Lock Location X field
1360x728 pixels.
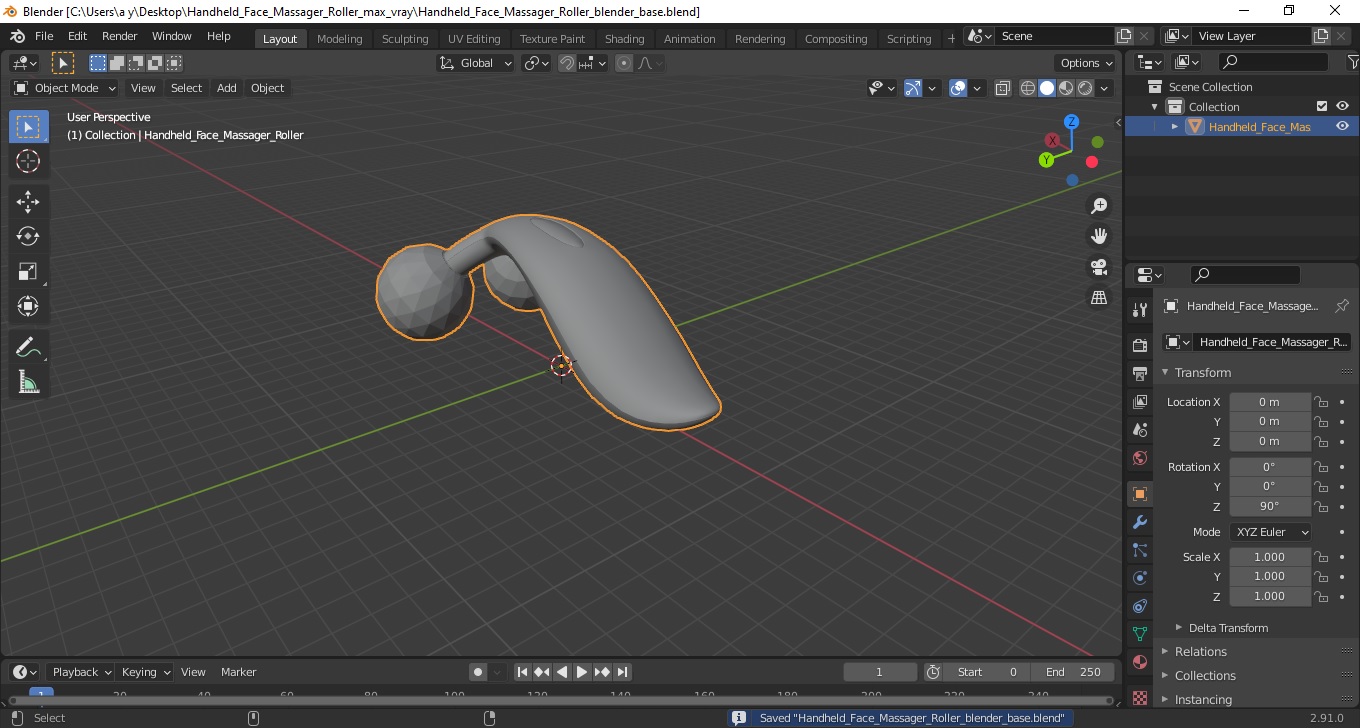(1321, 402)
